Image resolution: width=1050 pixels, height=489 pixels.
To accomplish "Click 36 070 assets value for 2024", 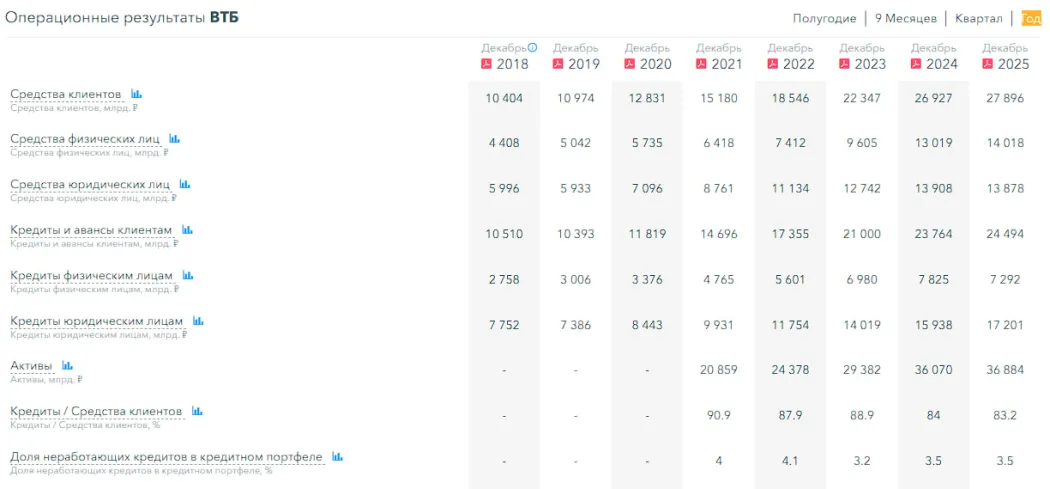I will pos(933,370).
